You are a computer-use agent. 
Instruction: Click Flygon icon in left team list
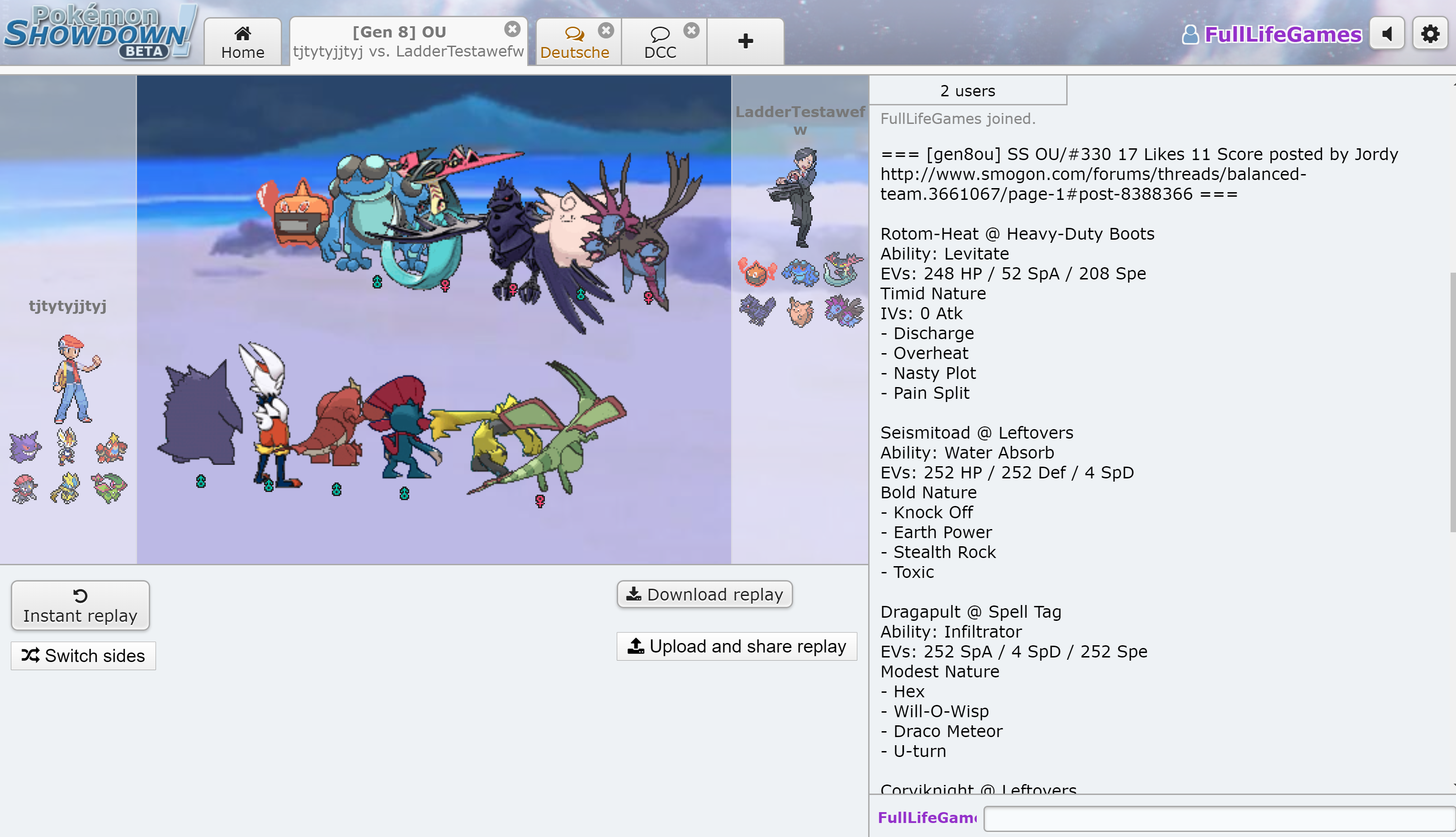point(109,487)
